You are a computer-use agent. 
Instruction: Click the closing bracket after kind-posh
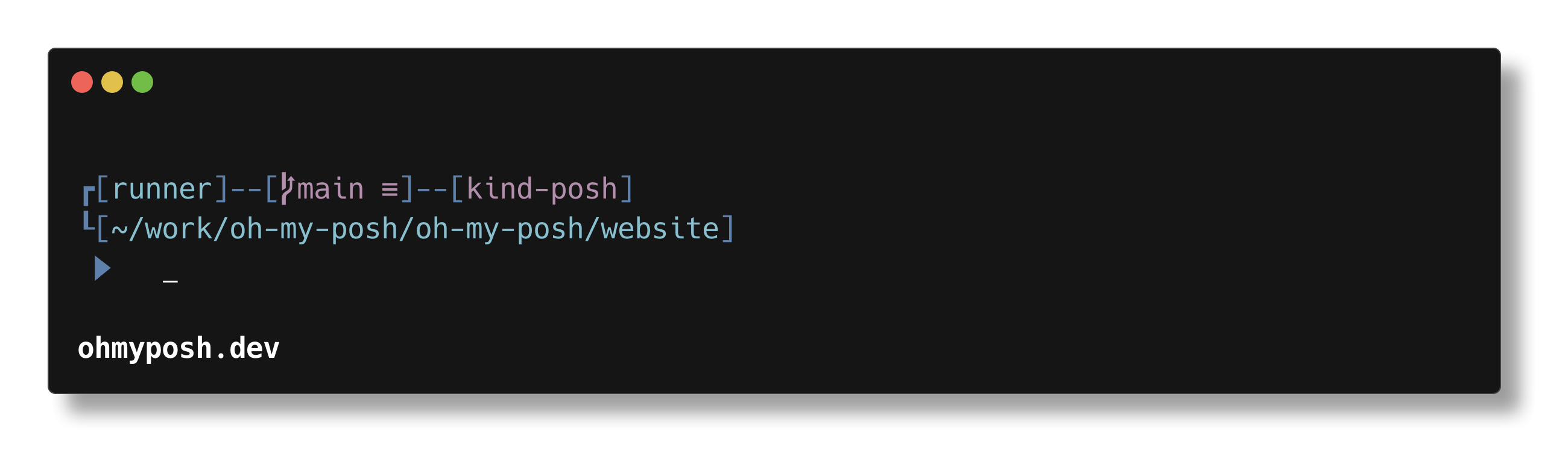click(627, 189)
